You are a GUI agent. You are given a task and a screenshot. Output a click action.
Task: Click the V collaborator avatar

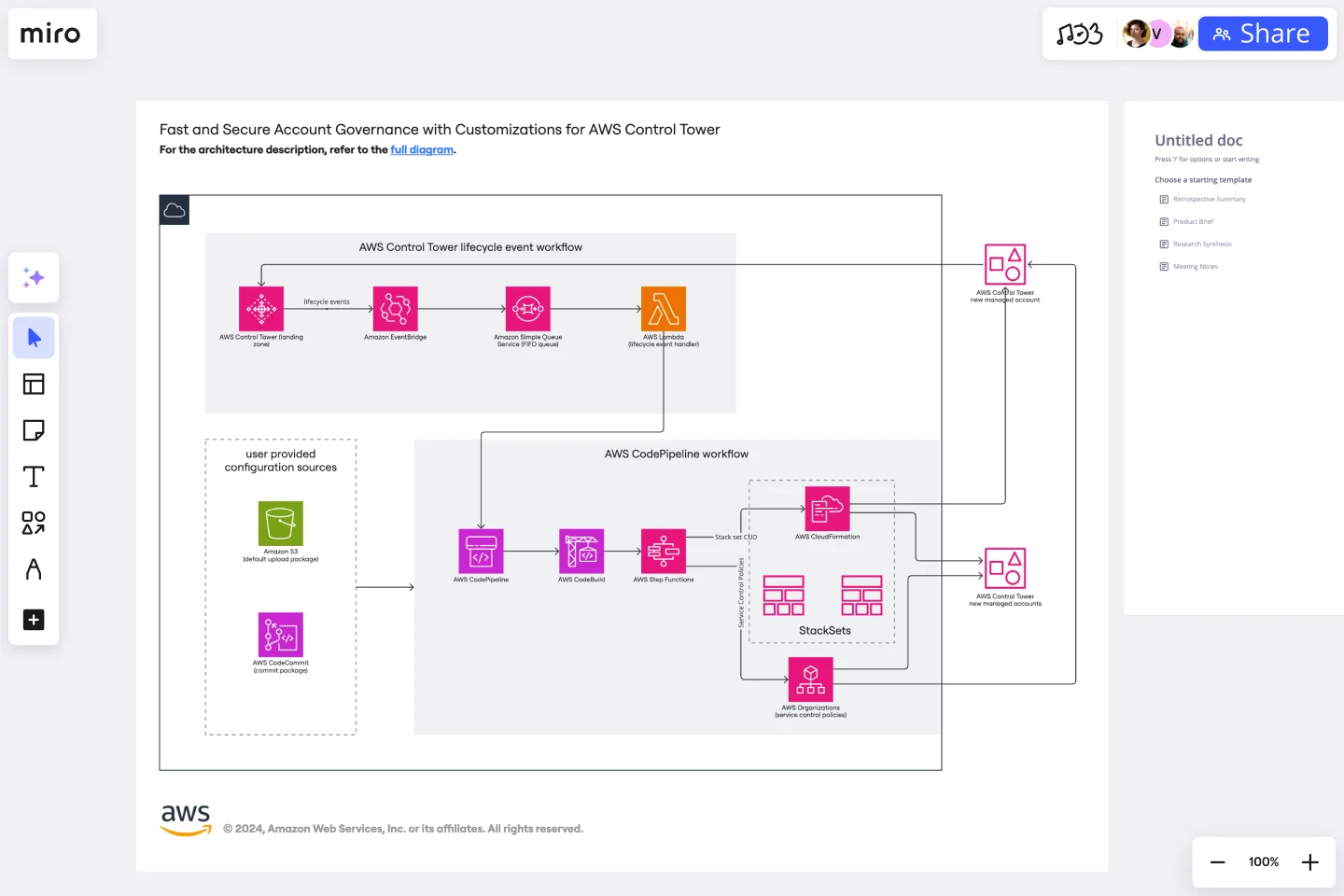(x=1157, y=34)
